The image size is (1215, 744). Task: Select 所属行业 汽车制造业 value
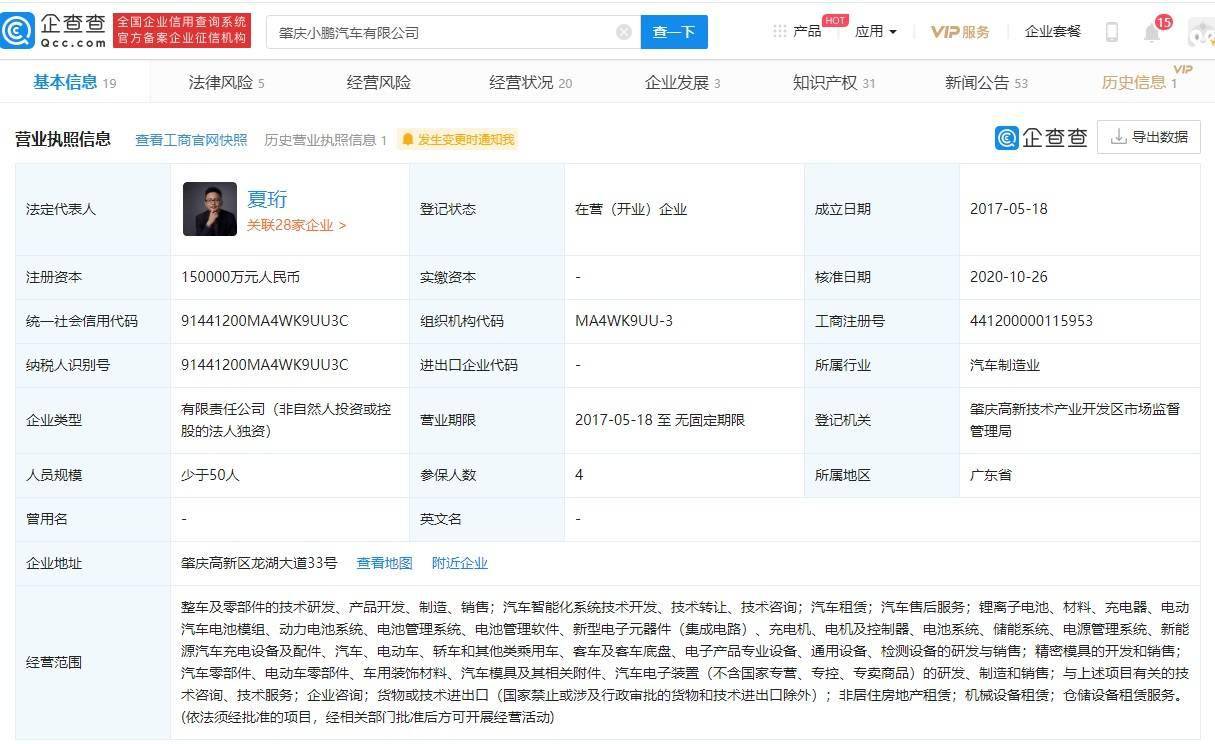(x=1005, y=365)
